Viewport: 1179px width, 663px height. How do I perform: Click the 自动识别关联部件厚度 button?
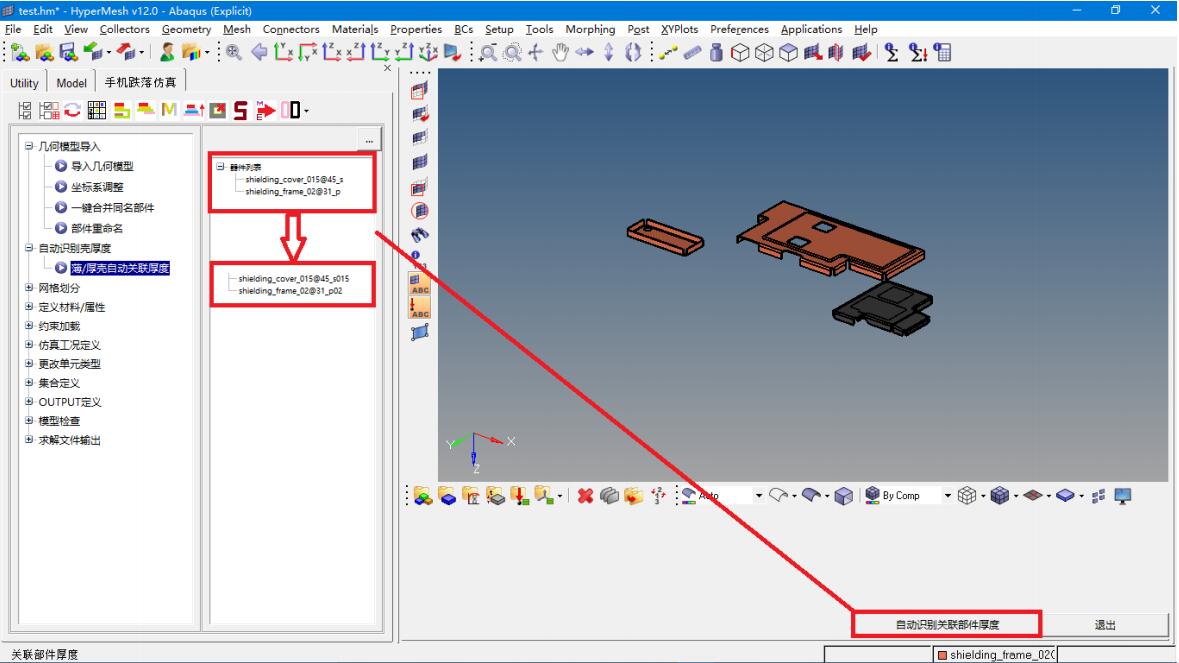point(947,625)
